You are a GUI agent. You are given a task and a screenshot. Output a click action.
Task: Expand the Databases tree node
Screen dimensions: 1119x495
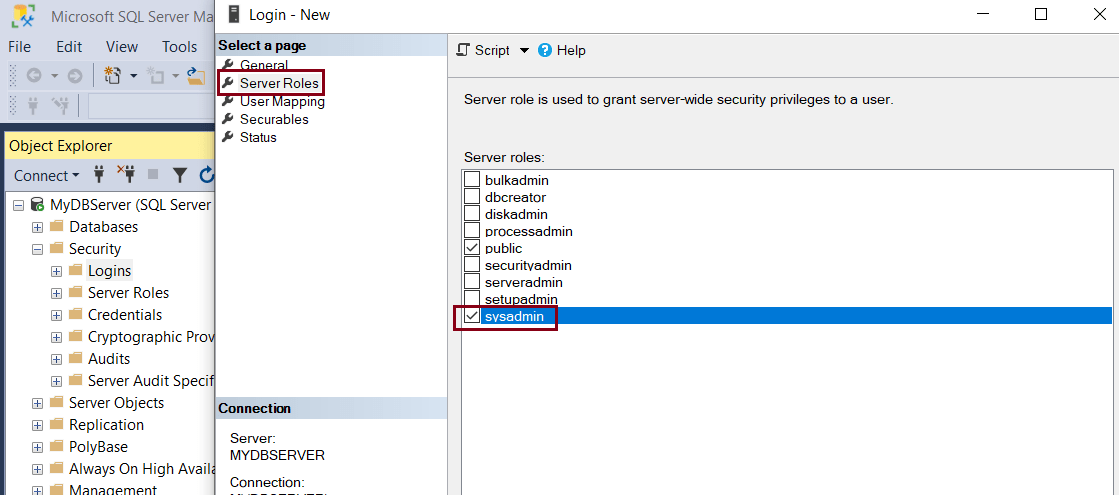37,227
